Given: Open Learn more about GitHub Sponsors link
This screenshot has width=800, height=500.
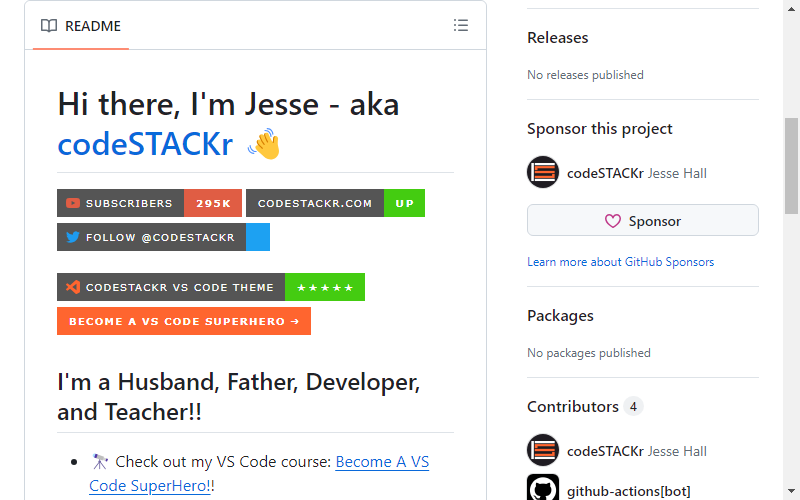Looking at the screenshot, I should click(x=620, y=262).
